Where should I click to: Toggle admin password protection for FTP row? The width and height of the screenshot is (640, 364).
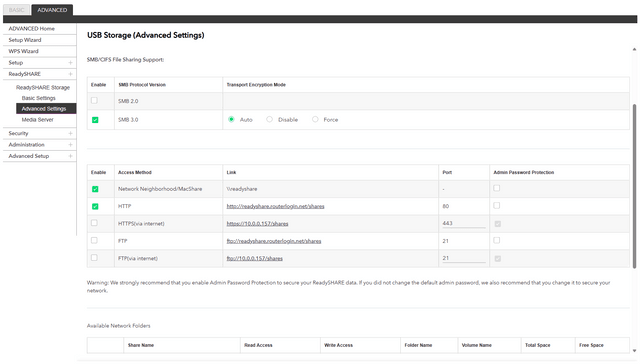coord(497,240)
